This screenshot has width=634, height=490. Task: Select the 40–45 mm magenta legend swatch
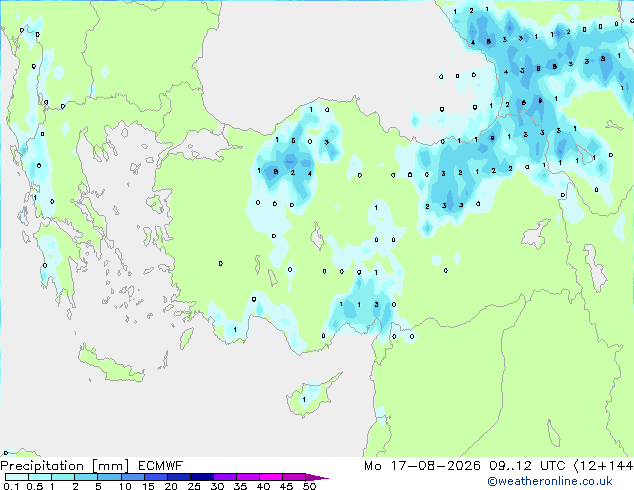[x=271, y=477]
